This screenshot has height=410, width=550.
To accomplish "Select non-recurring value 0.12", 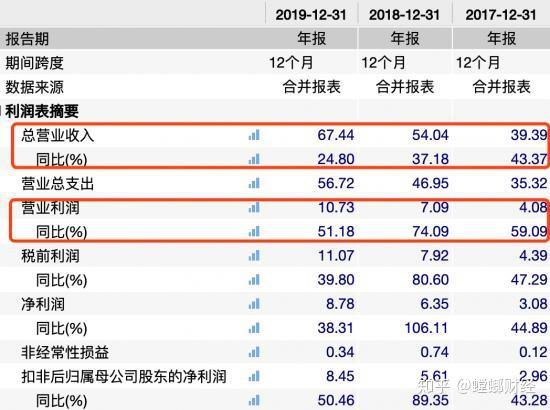I will point(533,352).
